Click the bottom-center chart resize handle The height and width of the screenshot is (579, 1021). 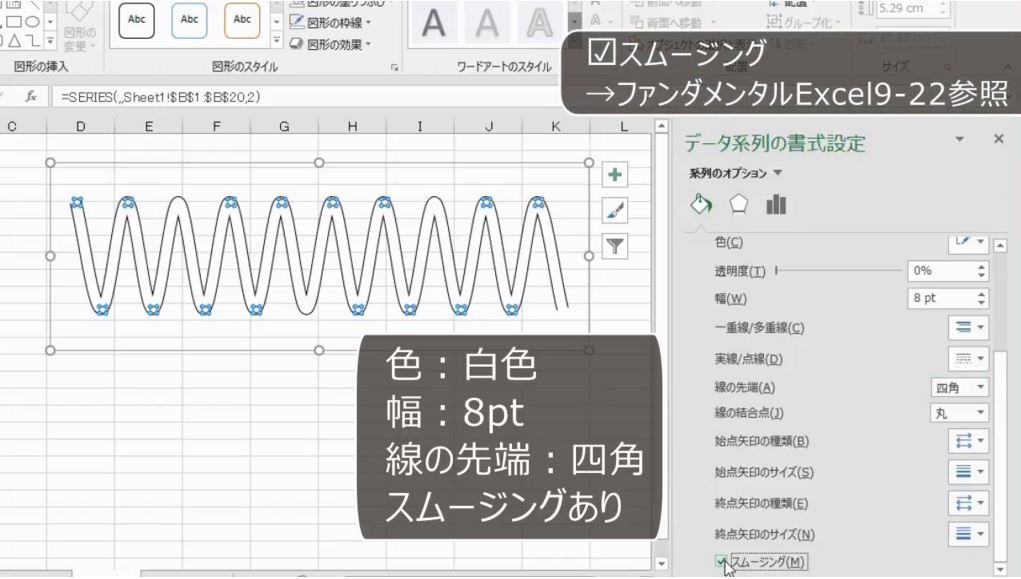point(319,350)
